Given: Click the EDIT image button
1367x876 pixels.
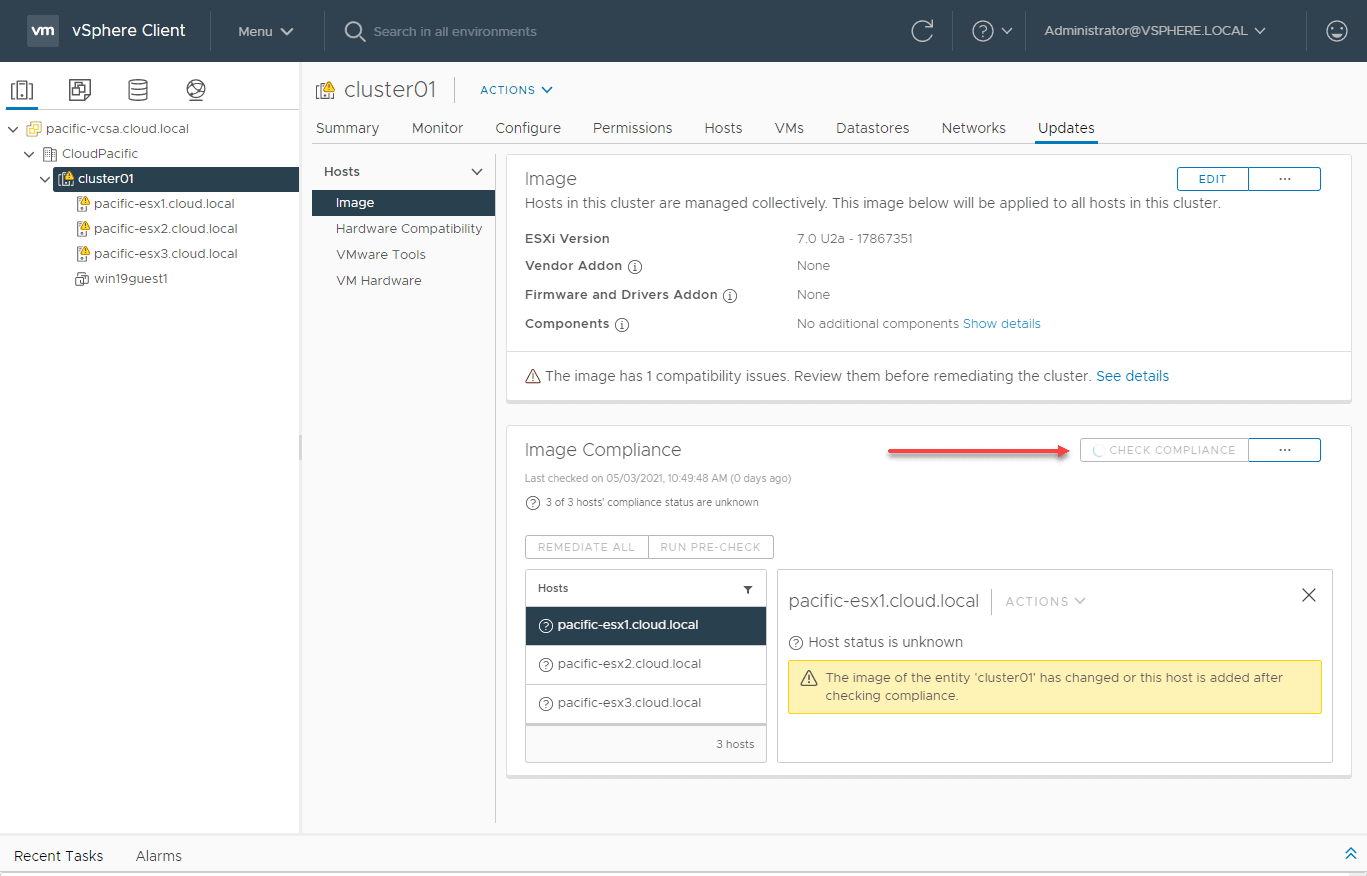Looking at the screenshot, I should point(1212,179).
